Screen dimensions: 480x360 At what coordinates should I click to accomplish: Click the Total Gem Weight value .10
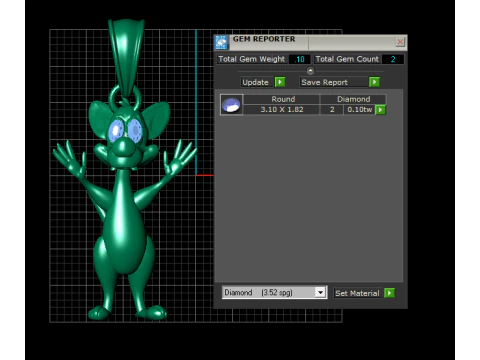click(299, 59)
